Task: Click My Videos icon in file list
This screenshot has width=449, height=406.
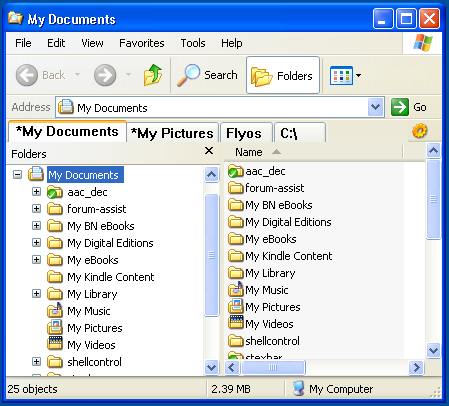Action: 236,323
